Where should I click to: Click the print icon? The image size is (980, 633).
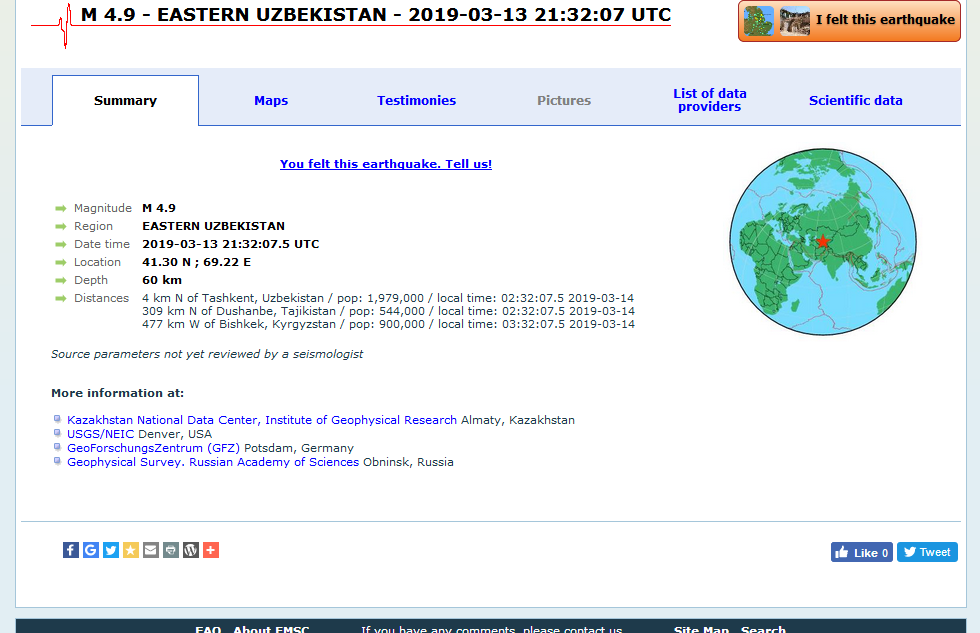171,550
